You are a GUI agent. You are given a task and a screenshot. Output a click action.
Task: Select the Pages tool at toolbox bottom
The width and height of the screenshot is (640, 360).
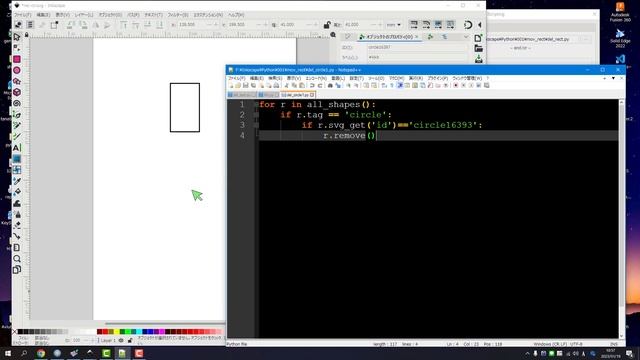pyautogui.click(x=17, y=269)
